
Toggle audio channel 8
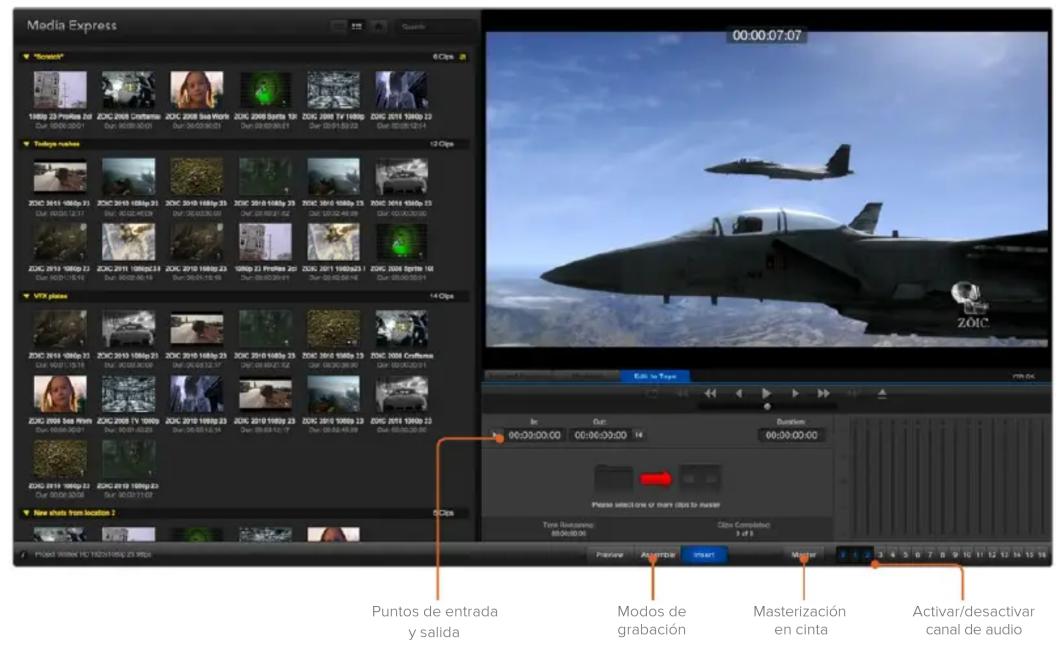click(942, 555)
